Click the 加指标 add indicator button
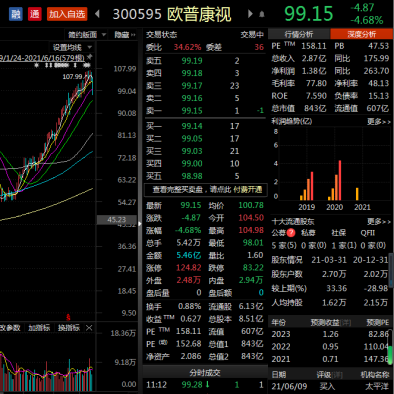This screenshot has height=394, width=394. tap(39, 328)
